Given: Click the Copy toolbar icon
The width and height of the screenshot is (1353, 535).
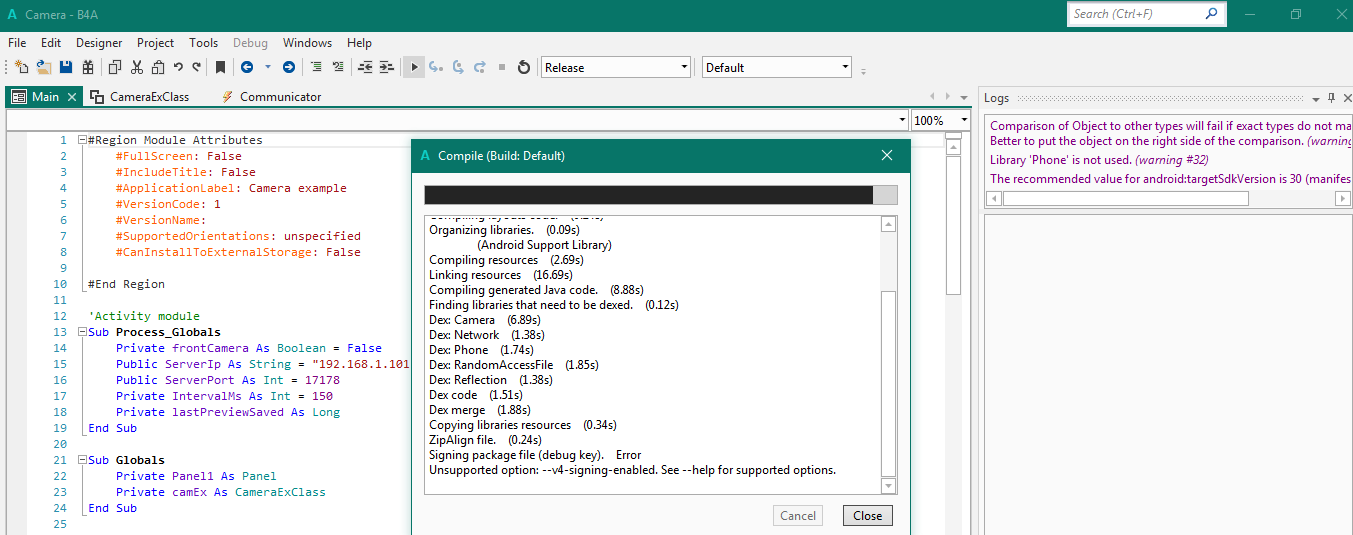Looking at the screenshot, I should point(115,67).
